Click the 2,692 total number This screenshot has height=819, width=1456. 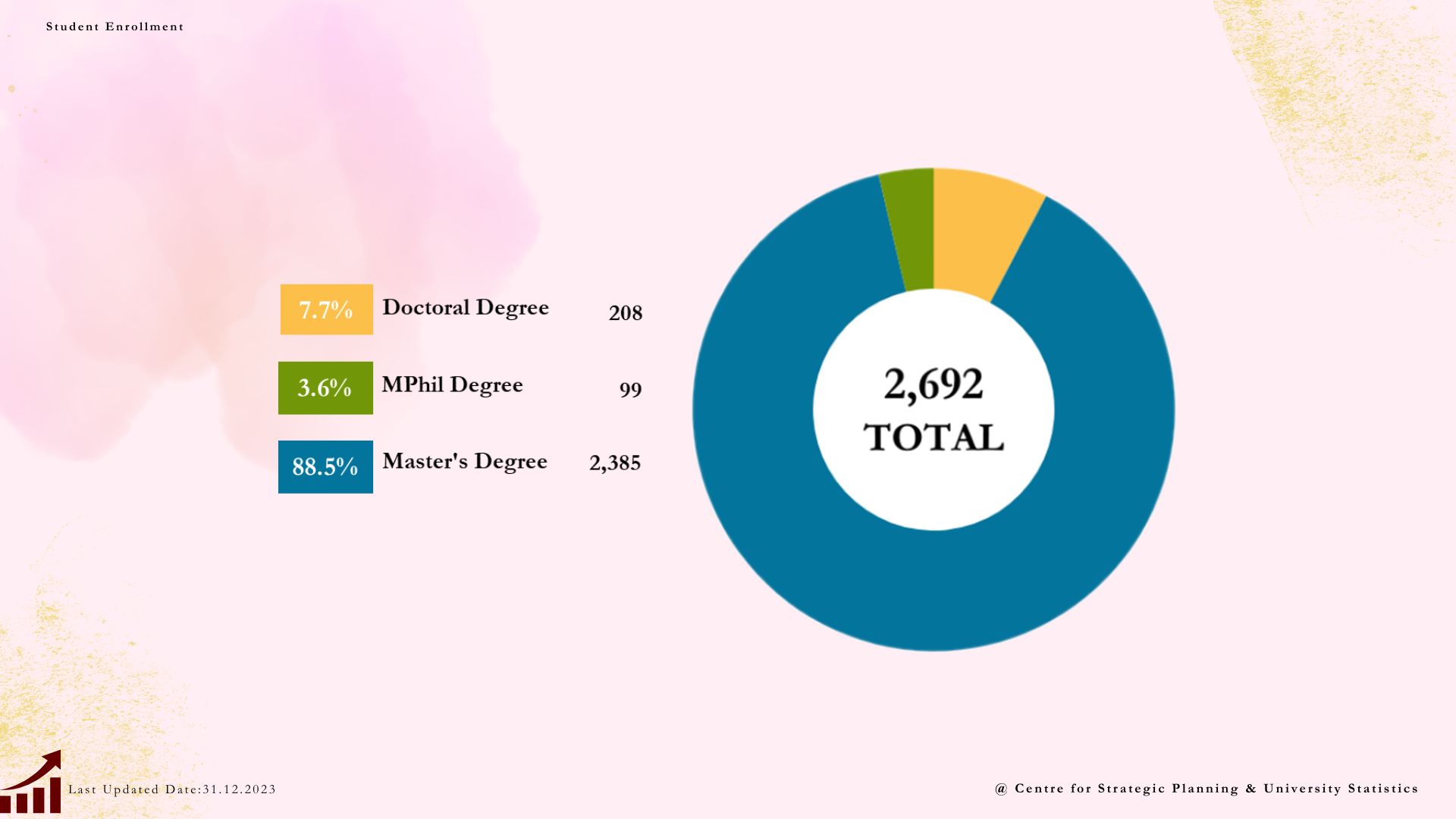(933, 384)
